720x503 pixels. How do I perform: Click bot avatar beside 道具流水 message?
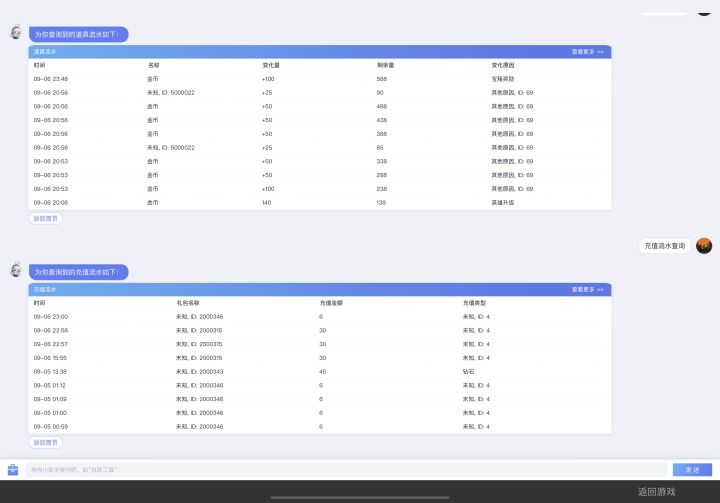pyautogui.click(x=16, y=32)
